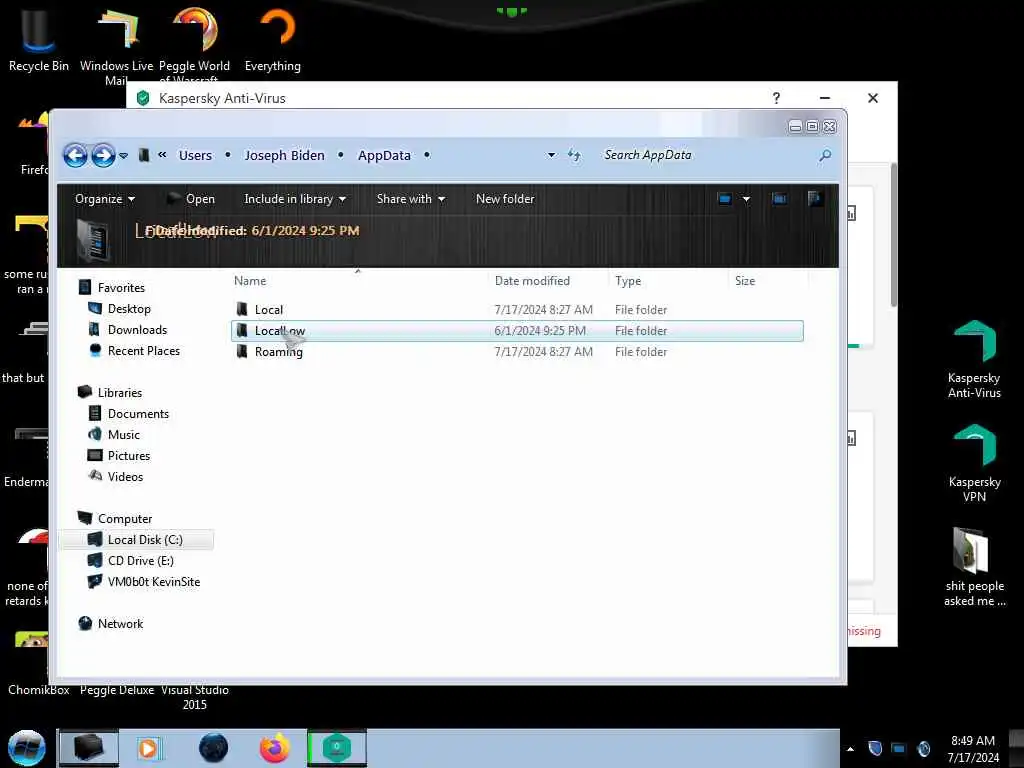Select the LocalLow folder icon
The width and height of the screenshot is (1024, 768).
[242, 330]
